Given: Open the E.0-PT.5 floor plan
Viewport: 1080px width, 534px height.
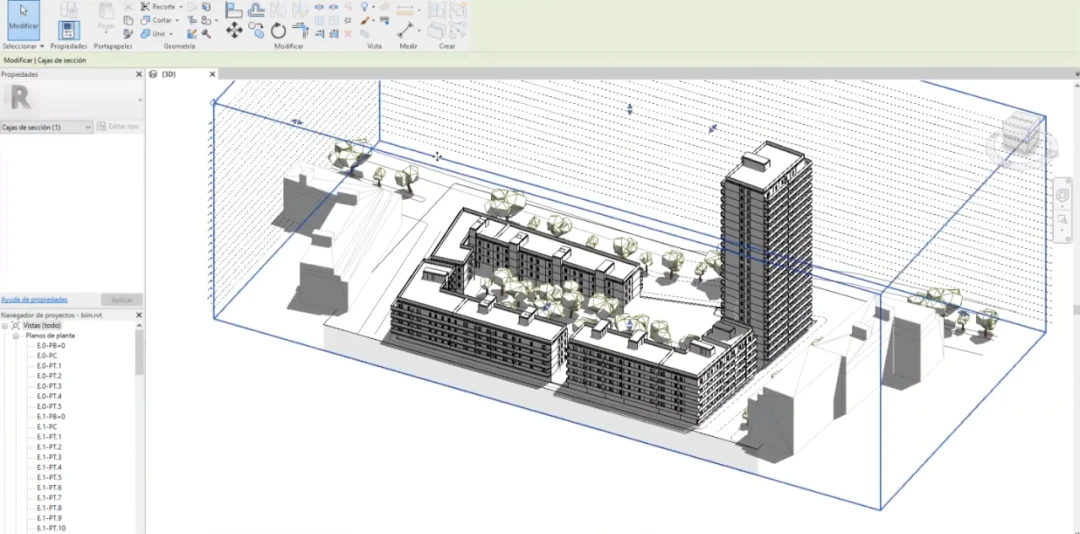Looking at the screenshot, I should (x=49, y=407).
